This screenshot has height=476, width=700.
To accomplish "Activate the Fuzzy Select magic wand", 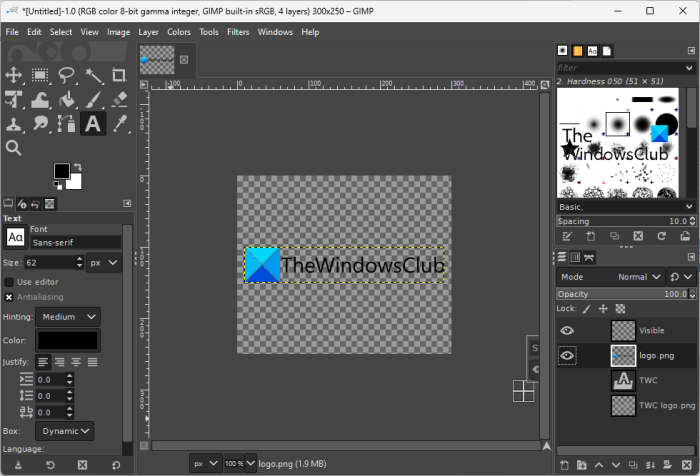I will point(93,74).
